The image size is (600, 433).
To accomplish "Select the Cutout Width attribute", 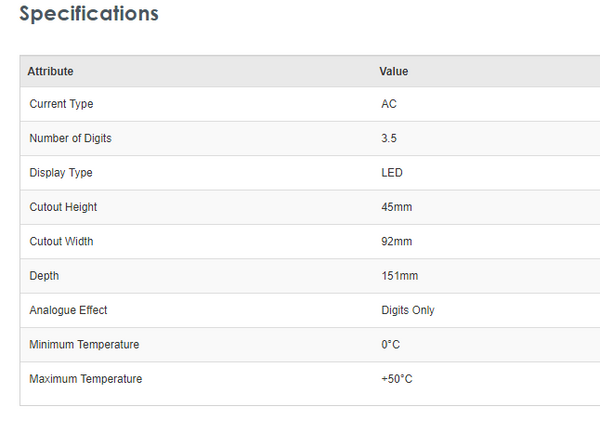I will [61, 241].
